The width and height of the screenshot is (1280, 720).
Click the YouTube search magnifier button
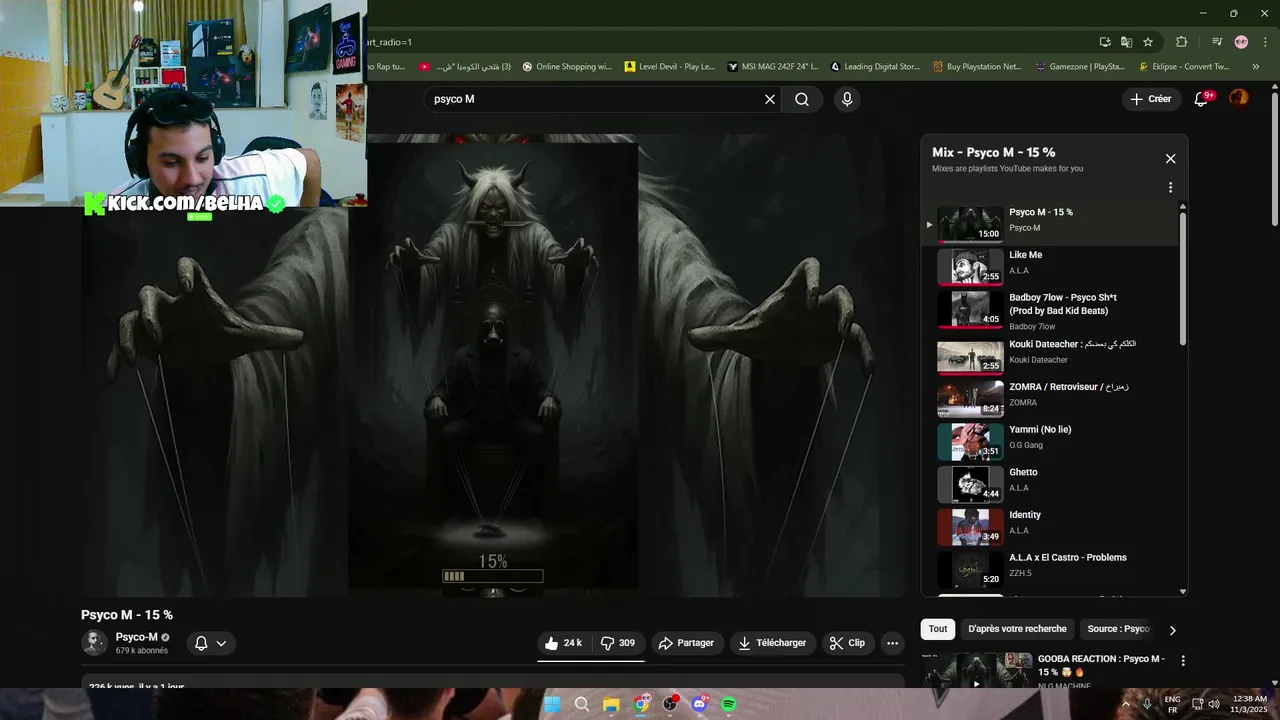tap(802, 99)
